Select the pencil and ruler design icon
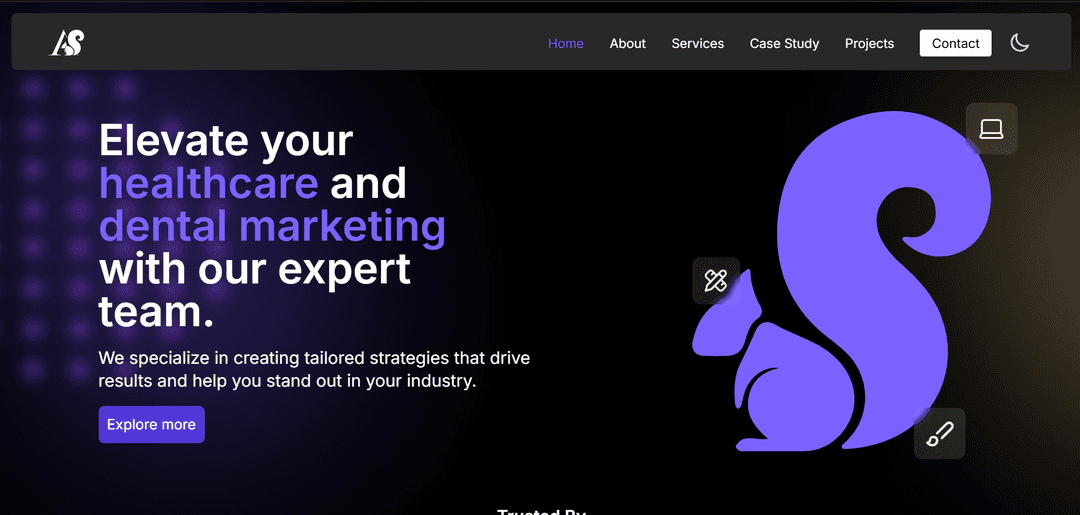1080x515 pixels. point(716,281)
